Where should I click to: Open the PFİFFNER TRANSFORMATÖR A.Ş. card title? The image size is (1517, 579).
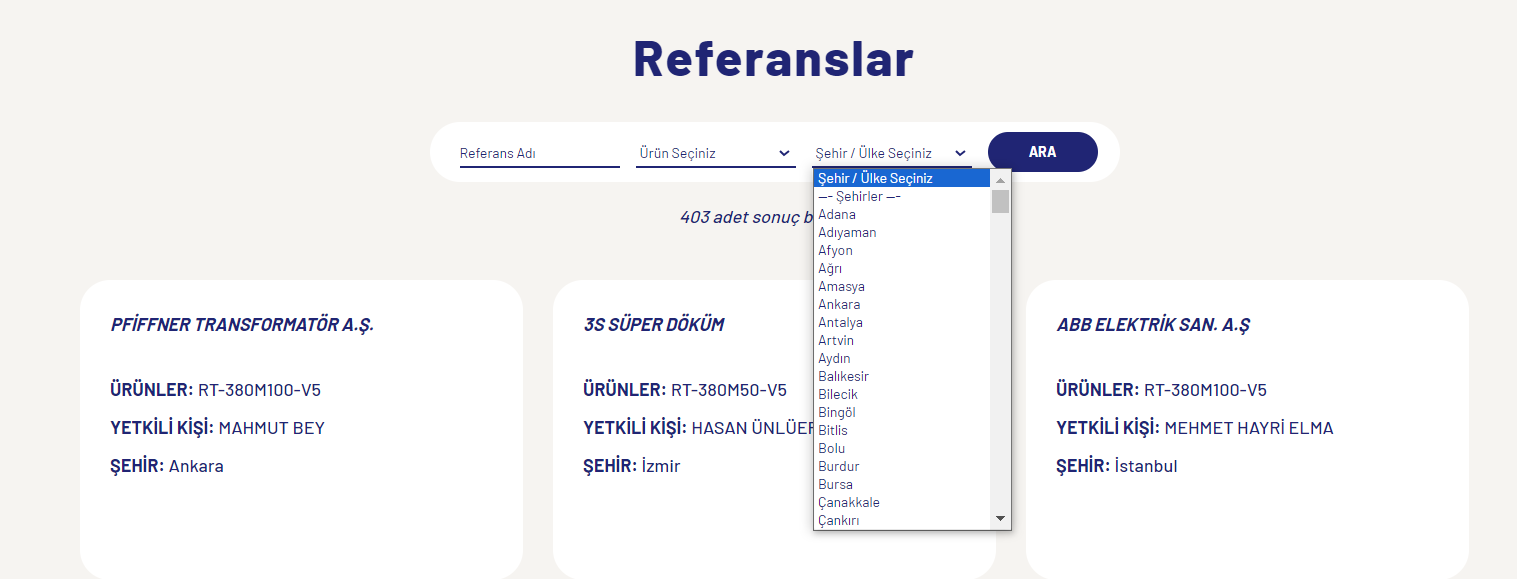click(242, 325)
